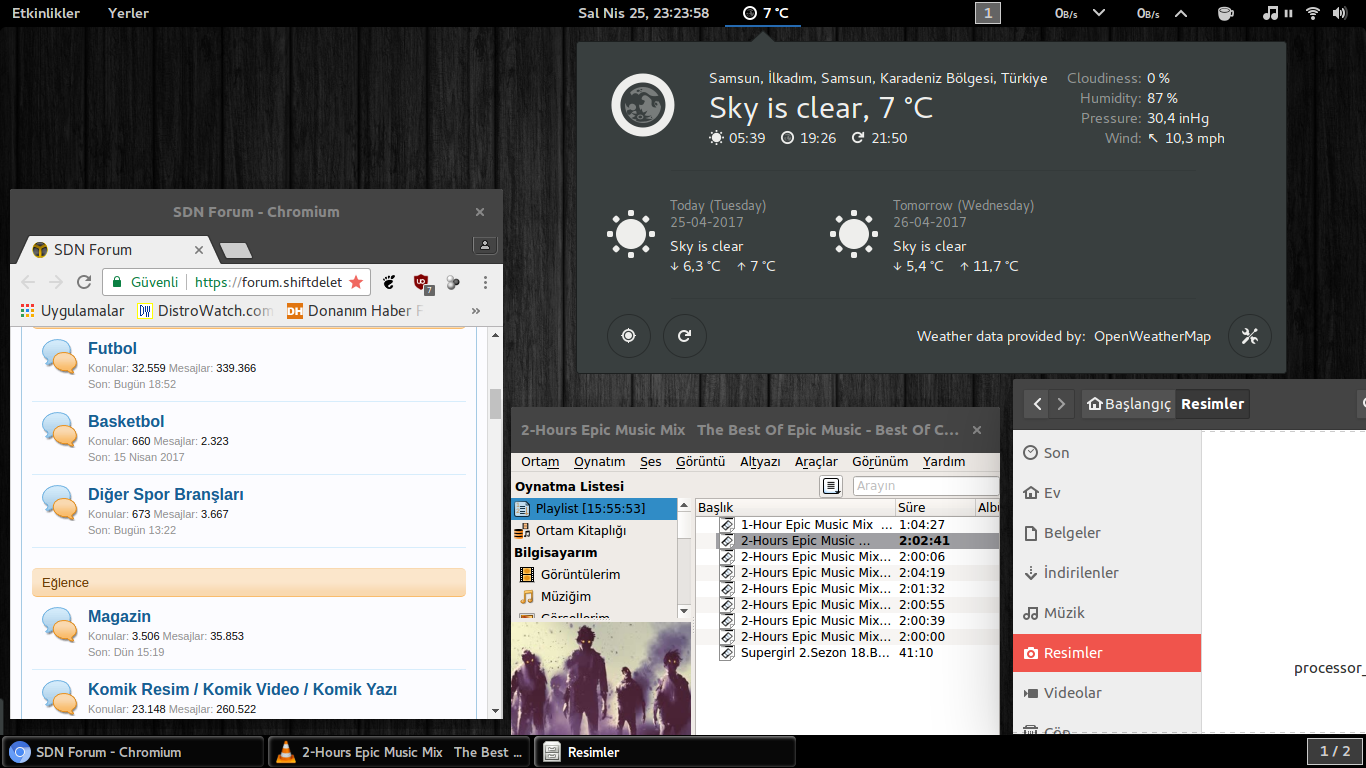
Task: Click the album art thumbnail in VLC
Action: click(601, 678)
